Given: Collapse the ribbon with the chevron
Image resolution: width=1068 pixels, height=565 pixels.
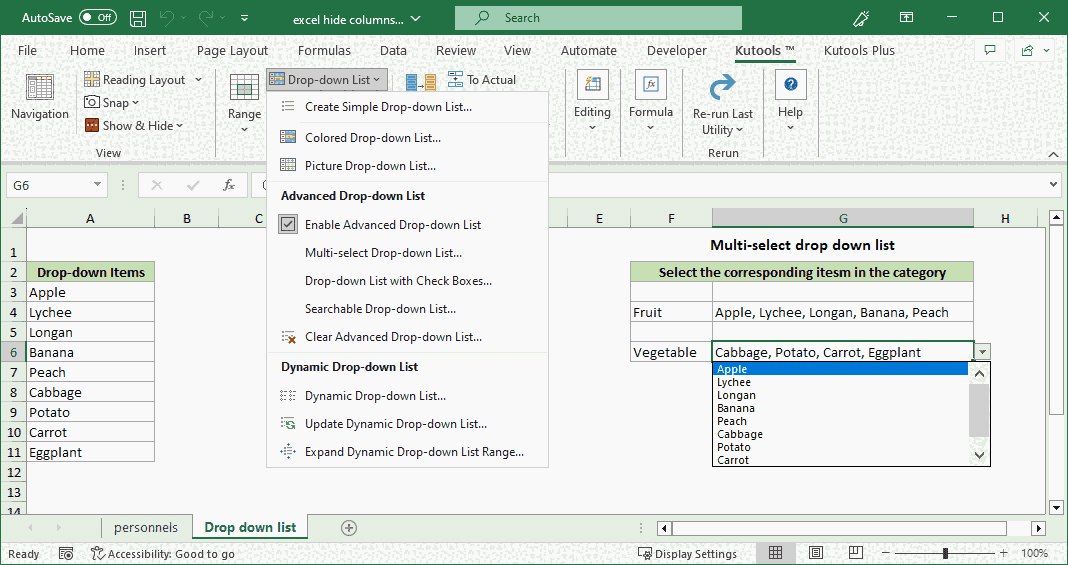Looking at the screenshot, I should point(1054,157).
